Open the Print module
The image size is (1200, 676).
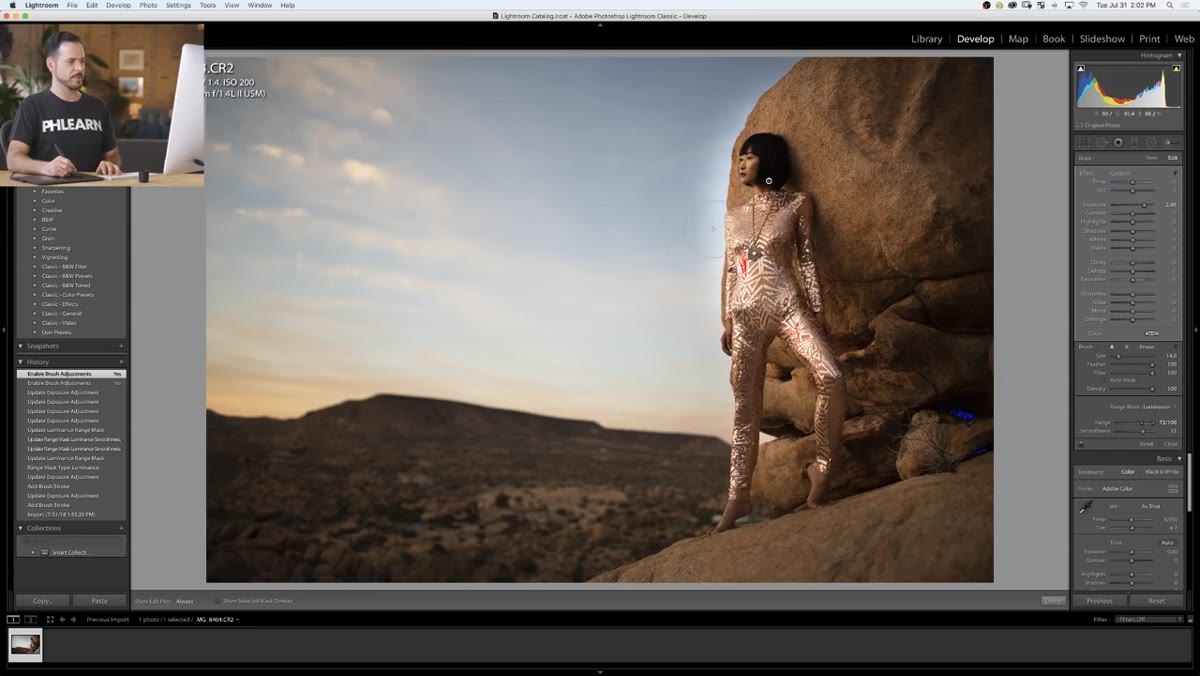[x=1149, y=39]
